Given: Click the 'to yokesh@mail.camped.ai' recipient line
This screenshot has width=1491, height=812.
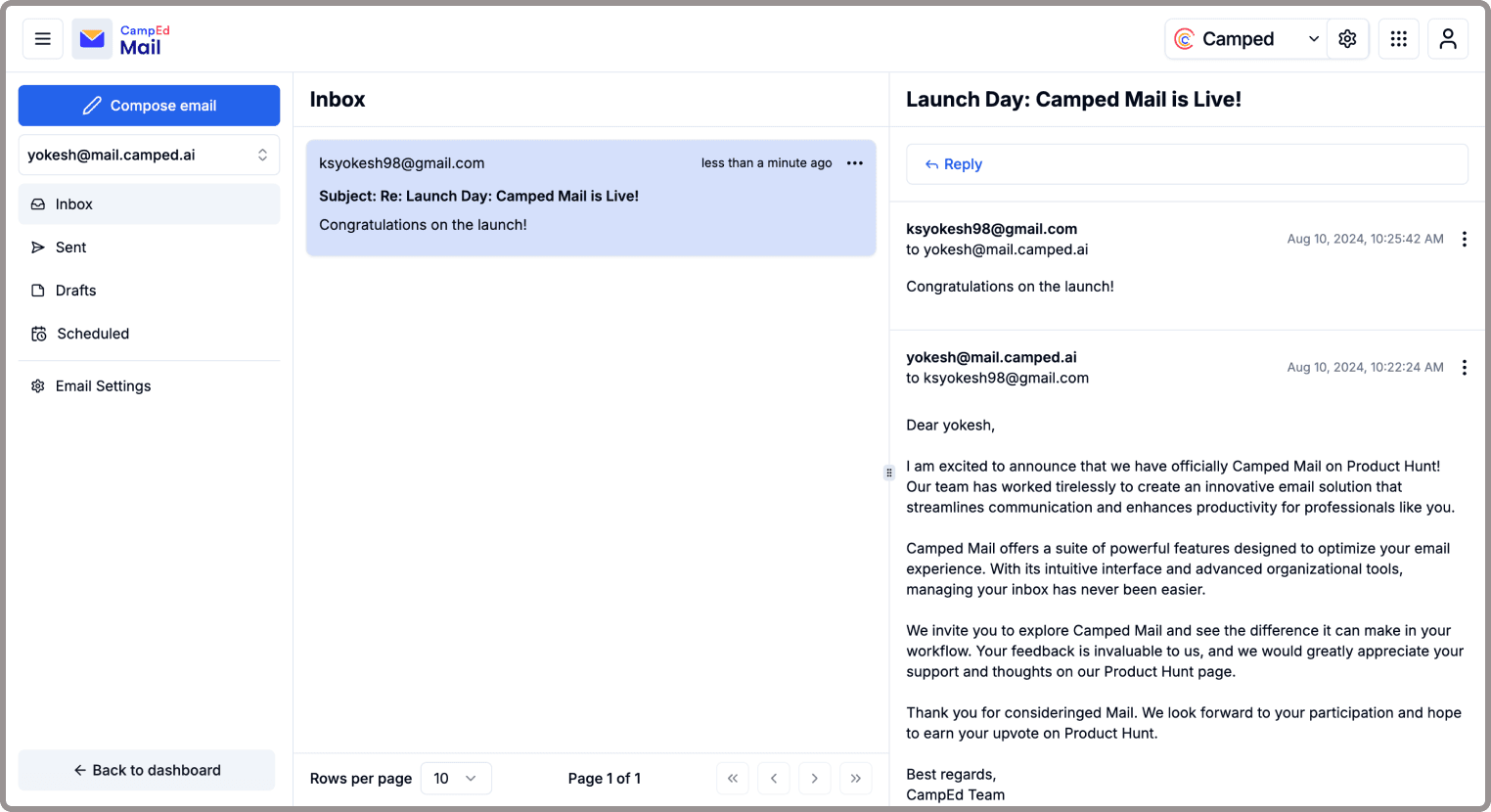Looking at the screenshot, I should pyautogui.click(x=997, y=249).
